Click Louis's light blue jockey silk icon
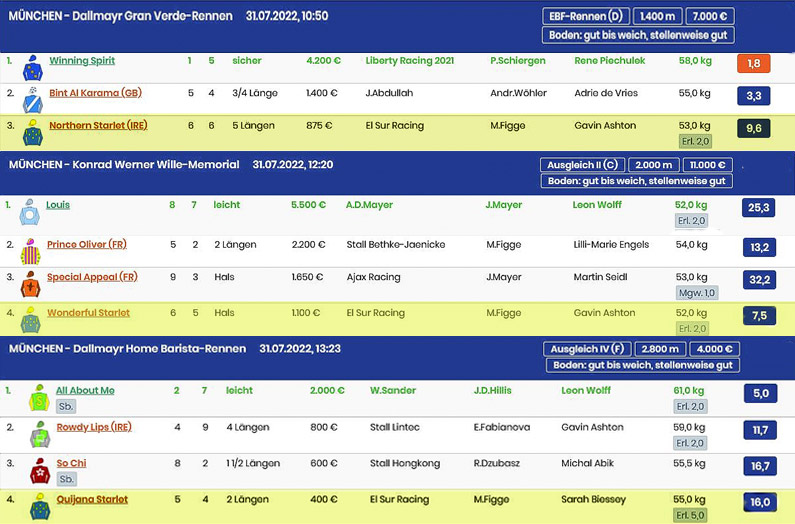 pos(29,212)
